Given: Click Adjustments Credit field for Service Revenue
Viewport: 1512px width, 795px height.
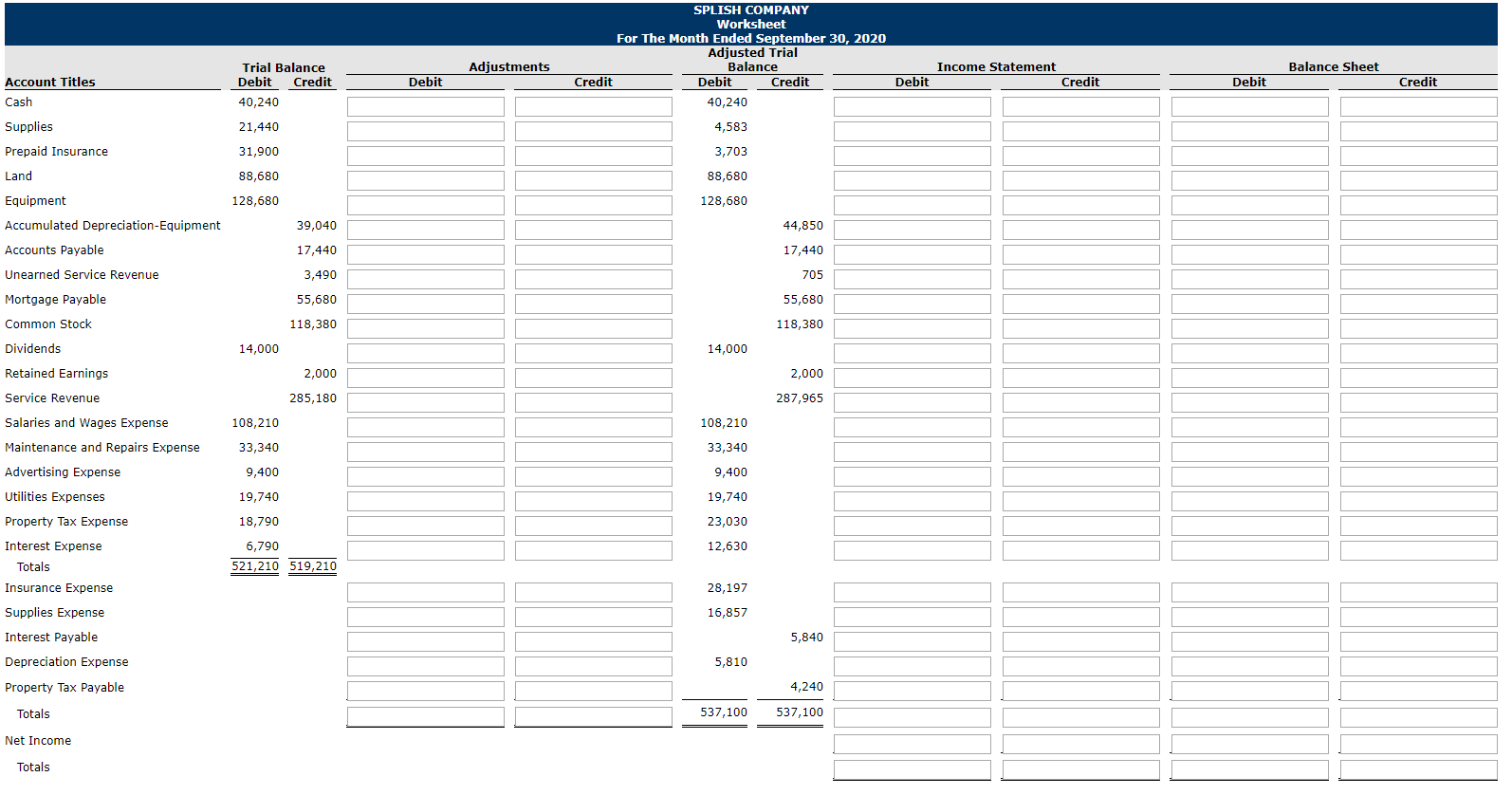Looking at the screenshot, I should 594,402.
